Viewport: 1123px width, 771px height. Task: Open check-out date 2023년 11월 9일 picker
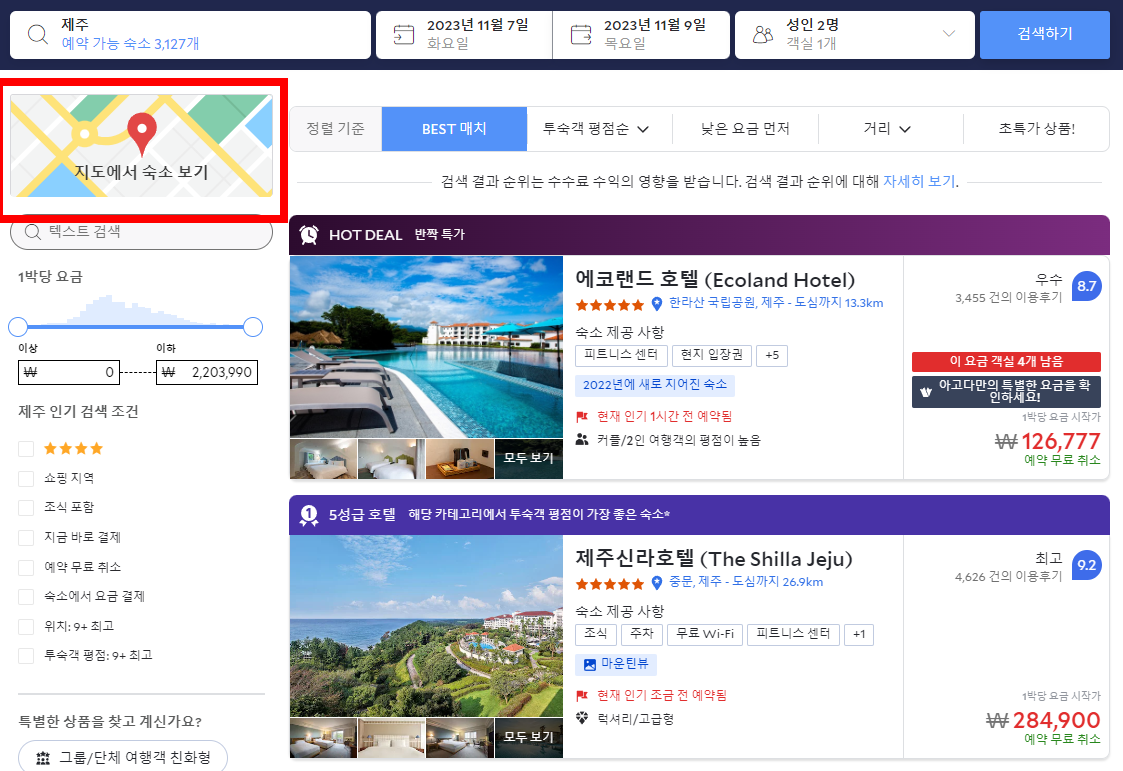[642, 34]
